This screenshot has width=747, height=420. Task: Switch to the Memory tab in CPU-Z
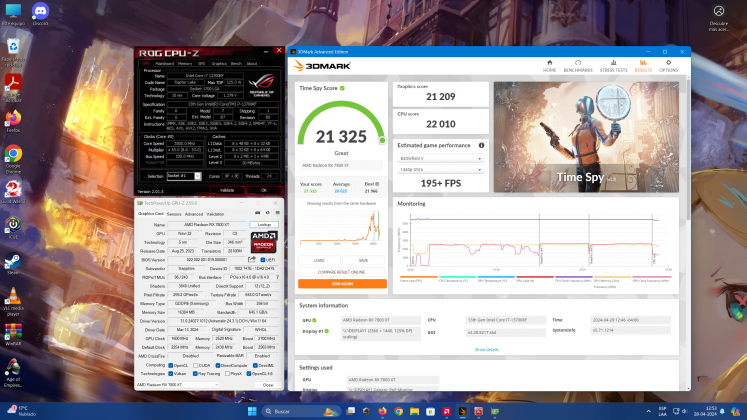185,63
